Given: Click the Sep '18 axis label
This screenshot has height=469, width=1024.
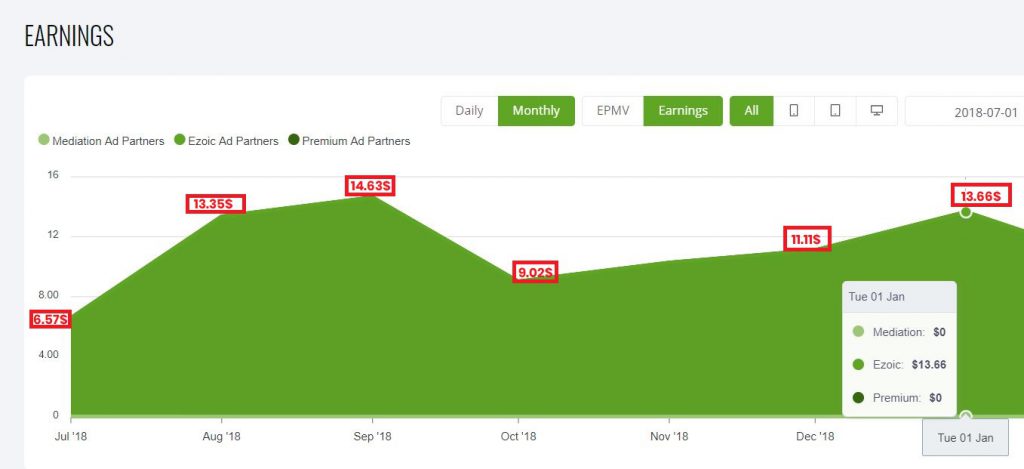Looking at the screenshot, I should tap(373, 437).
